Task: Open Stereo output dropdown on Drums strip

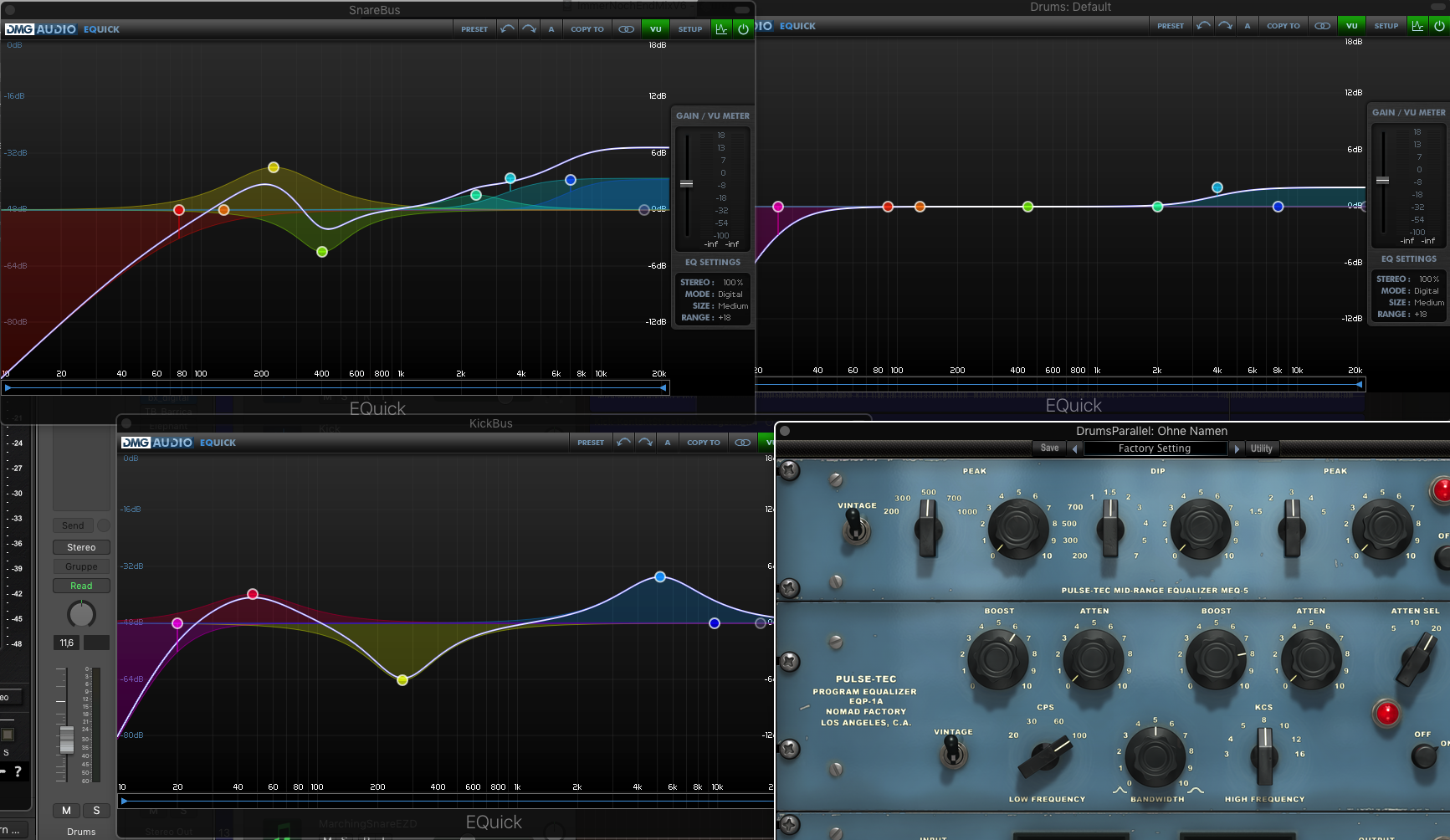Action: [x=81, y=547]
